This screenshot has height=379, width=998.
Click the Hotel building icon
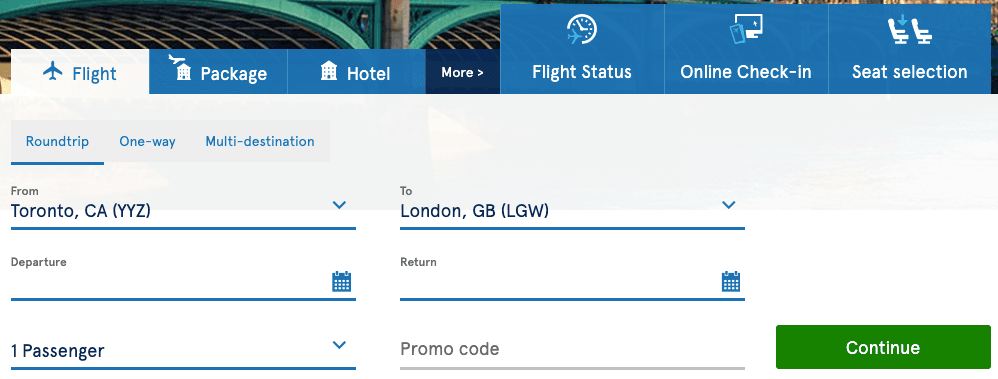click(x=329, y=71)
